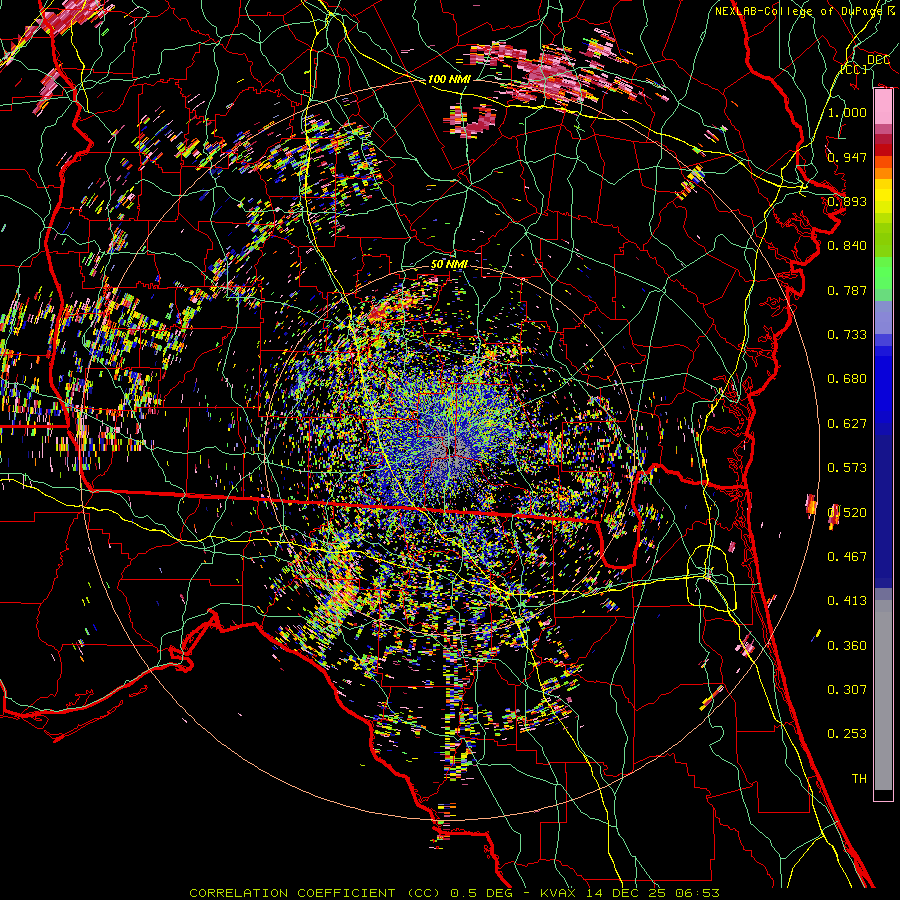Click the 14 DEC 25 date in caption

point(626,893)
